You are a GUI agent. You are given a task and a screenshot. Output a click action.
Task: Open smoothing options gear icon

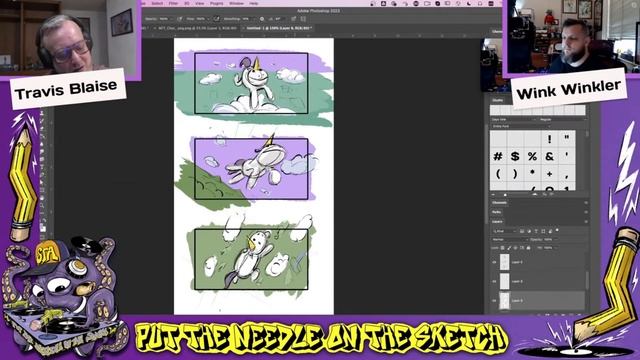pyautogui.click(x=262, y=19)
